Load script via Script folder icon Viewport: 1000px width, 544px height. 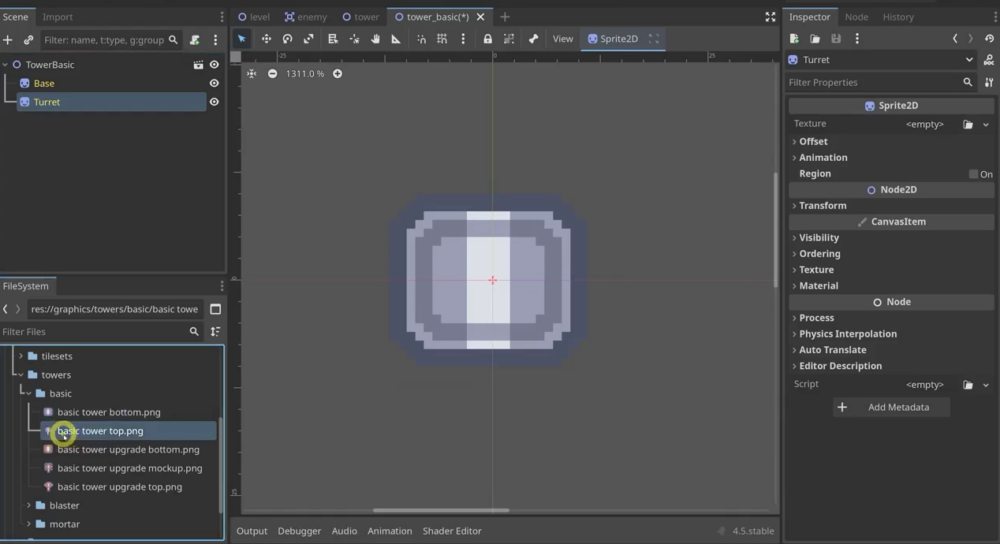[x=968, y=385]
